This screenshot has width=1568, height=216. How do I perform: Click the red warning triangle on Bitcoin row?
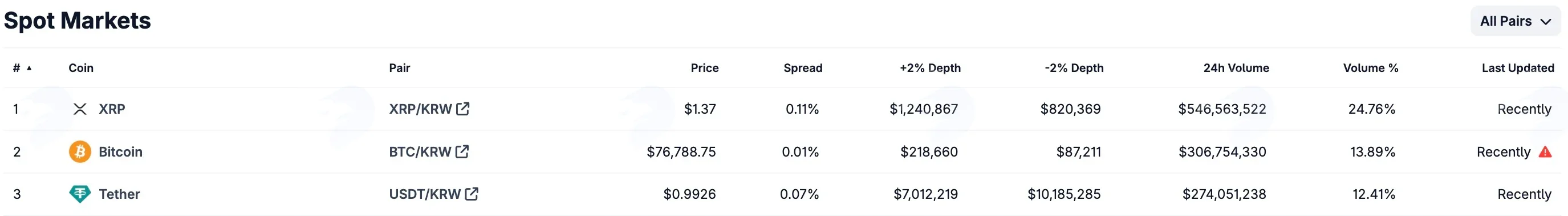point(1545,152)
